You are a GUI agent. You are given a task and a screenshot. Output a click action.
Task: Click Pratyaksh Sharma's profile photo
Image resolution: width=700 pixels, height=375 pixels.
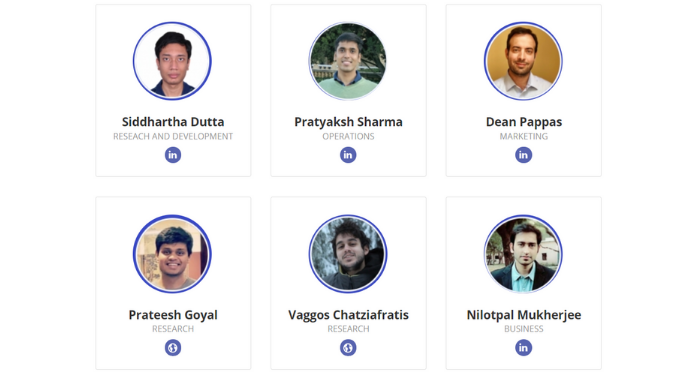(348, 61)
